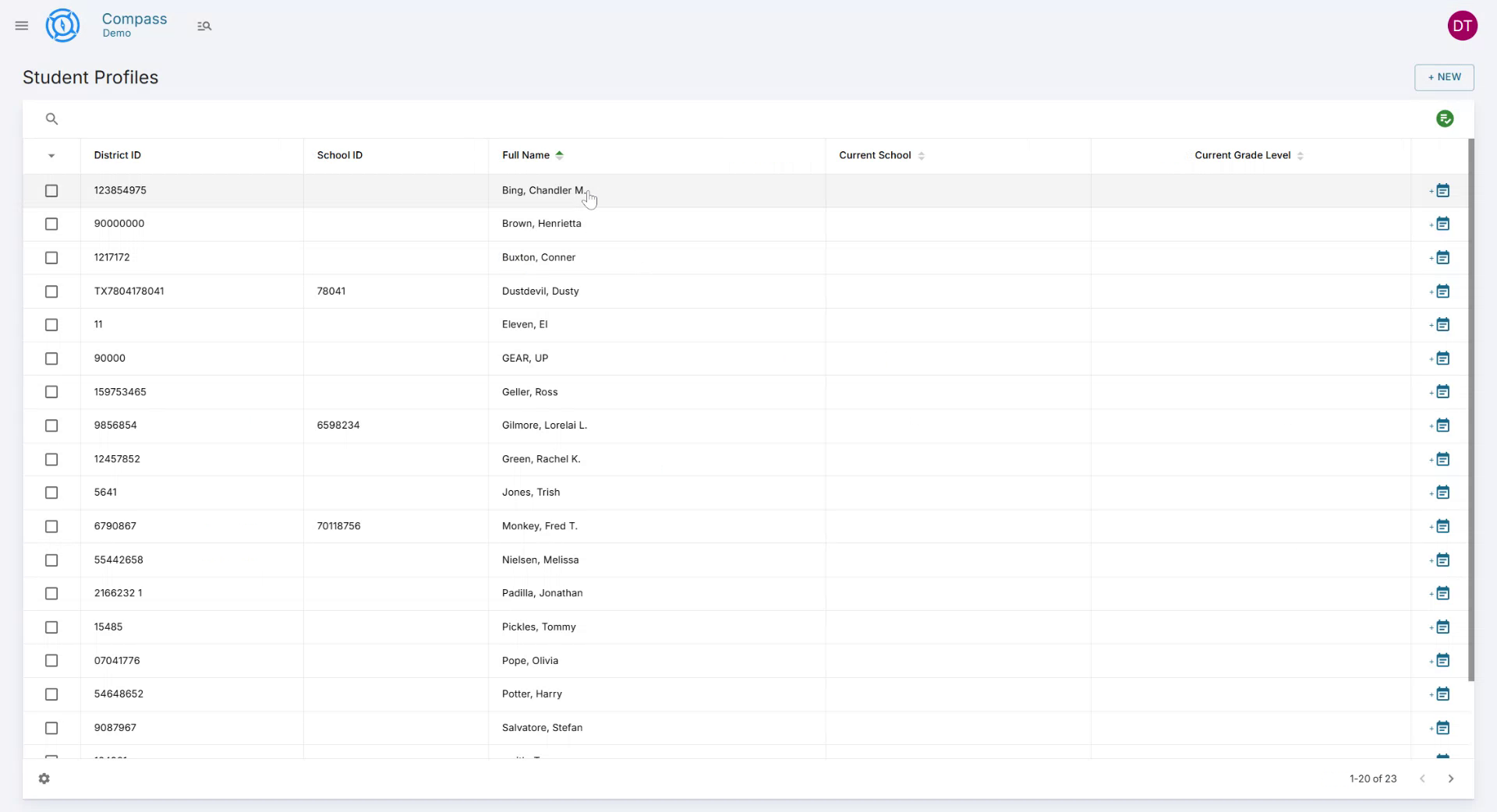1497x812 pixels.
Task: Open table settings gear icon
Action: (44, 778)
